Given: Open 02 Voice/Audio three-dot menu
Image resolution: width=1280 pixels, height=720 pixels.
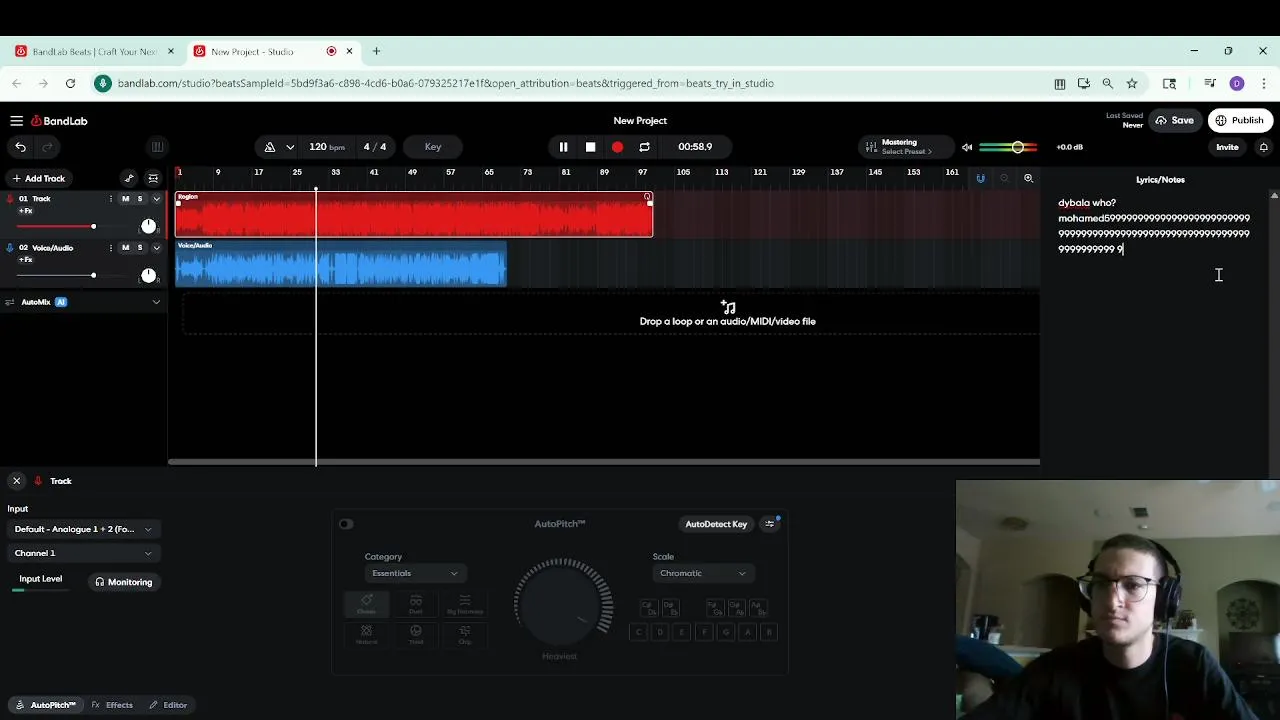Looking at the screenshot, I should (111, 247).
